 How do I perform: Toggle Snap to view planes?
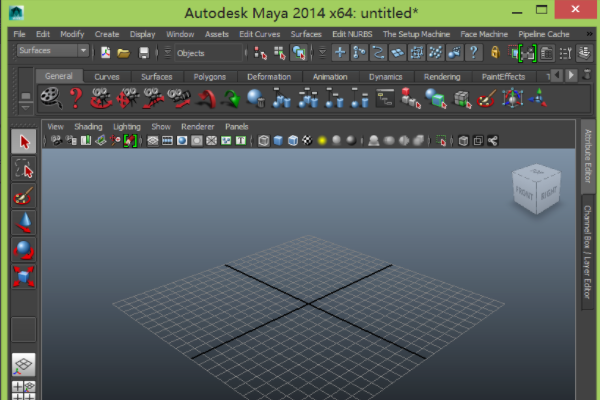(397, 52)
